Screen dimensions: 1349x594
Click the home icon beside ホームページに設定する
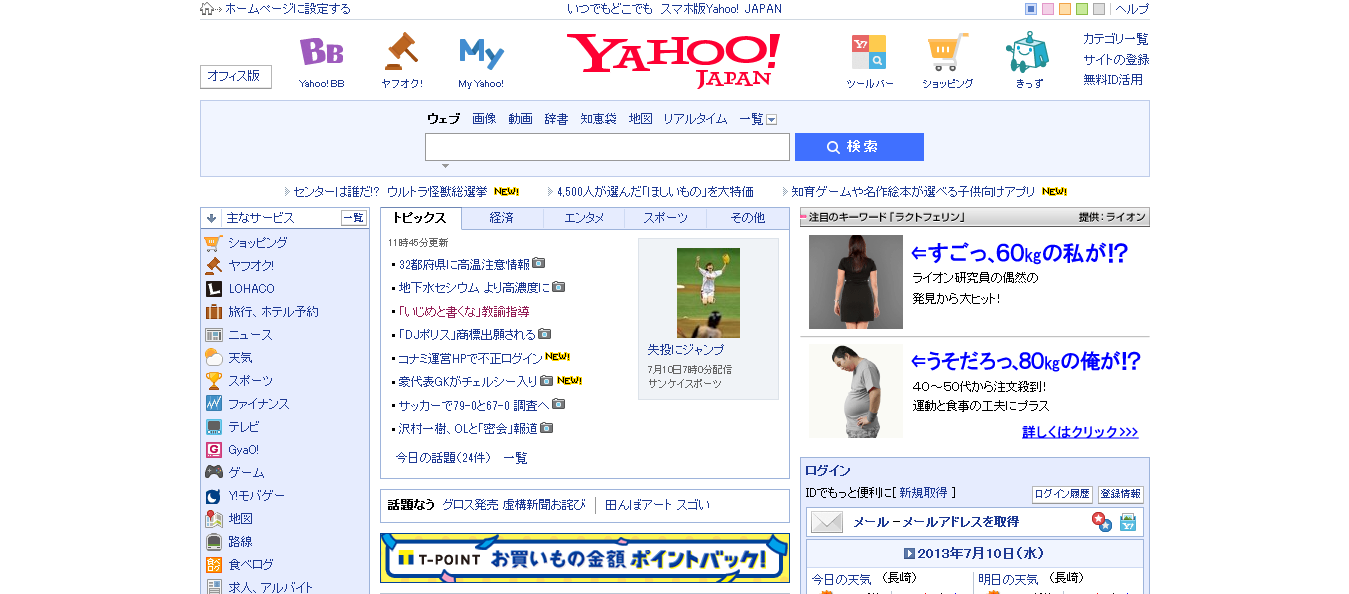pyautogui.click(x=207, y=9)
